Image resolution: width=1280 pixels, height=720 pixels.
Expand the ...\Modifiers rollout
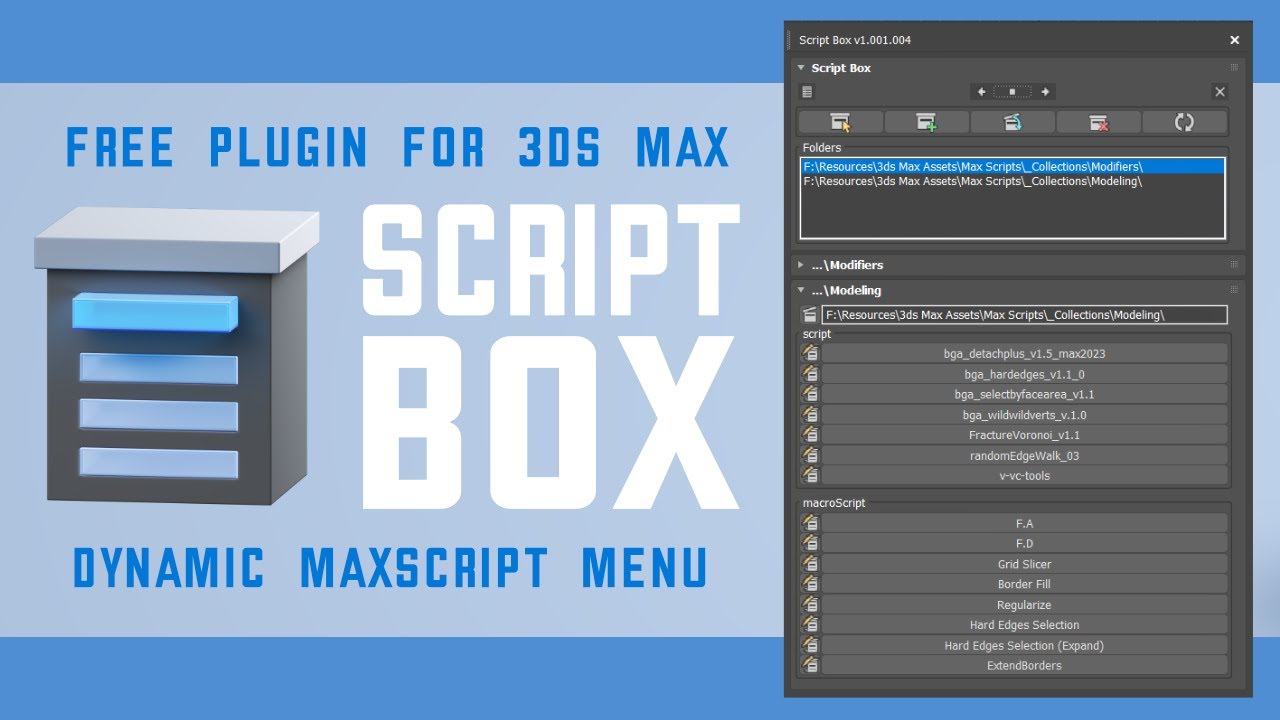(x=802, y=265)
